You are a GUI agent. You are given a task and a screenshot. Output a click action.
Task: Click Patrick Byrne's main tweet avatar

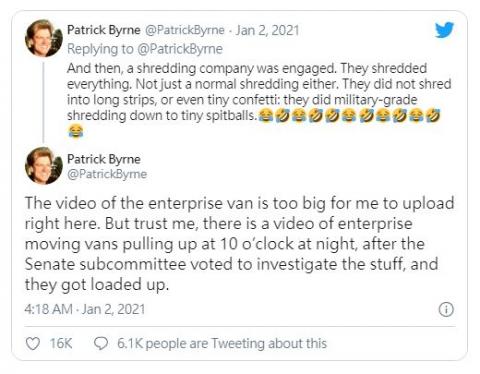44,166
